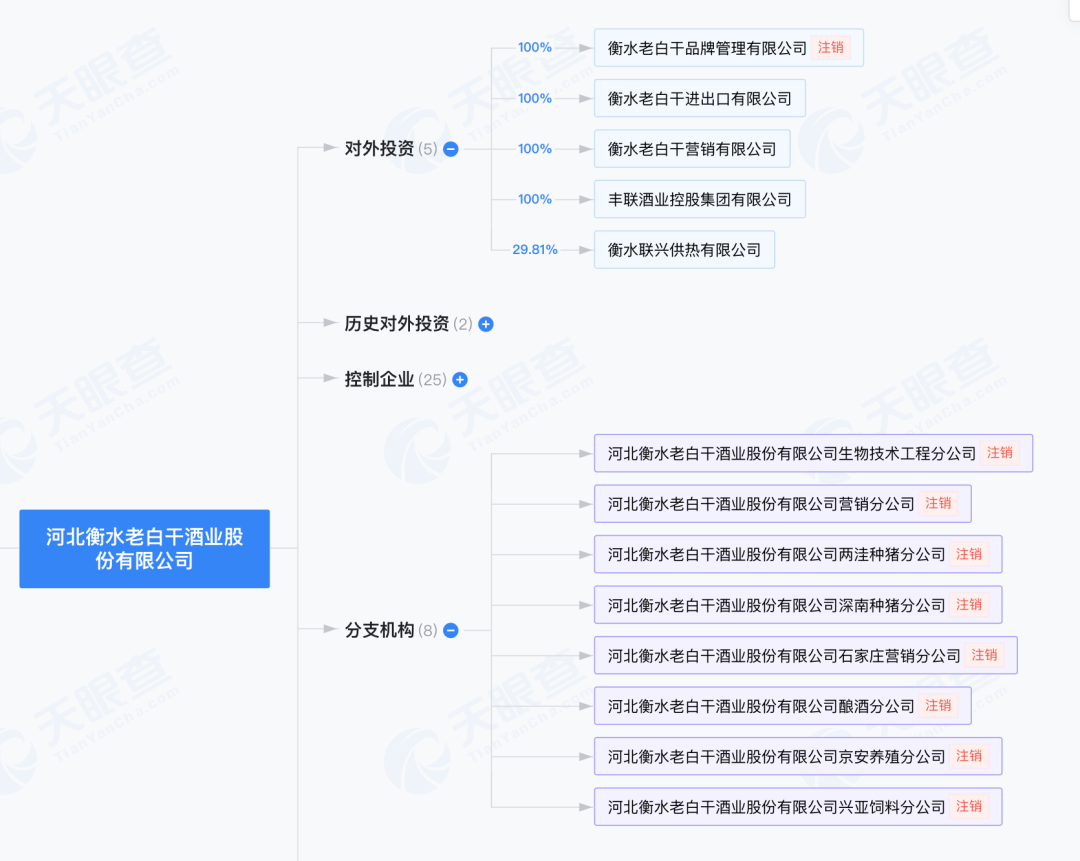The image size is (1080, 861).
Task: Click 注销 tag on 兴亚饲料分公司
Action: [x=969, y=806]
